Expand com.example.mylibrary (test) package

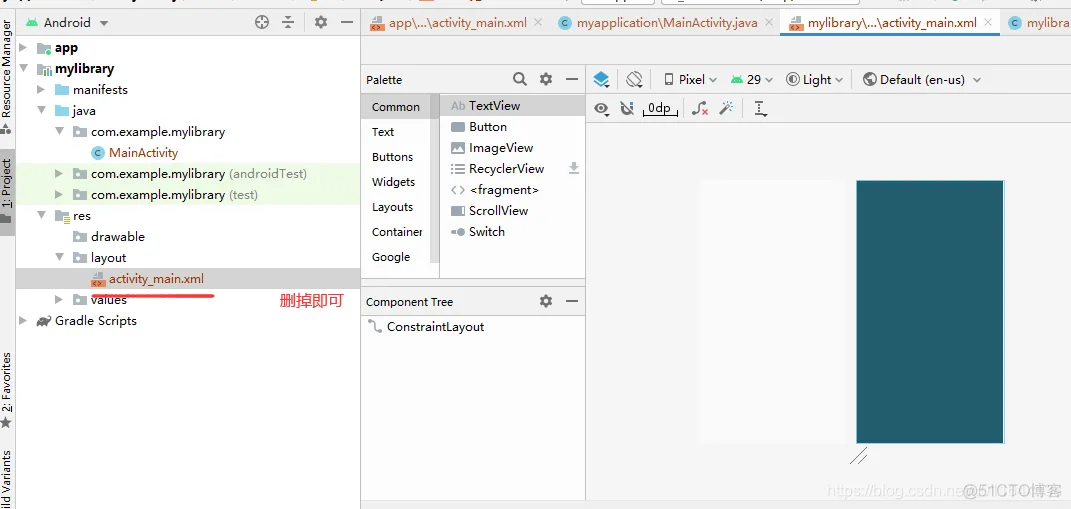click(59, 195)
